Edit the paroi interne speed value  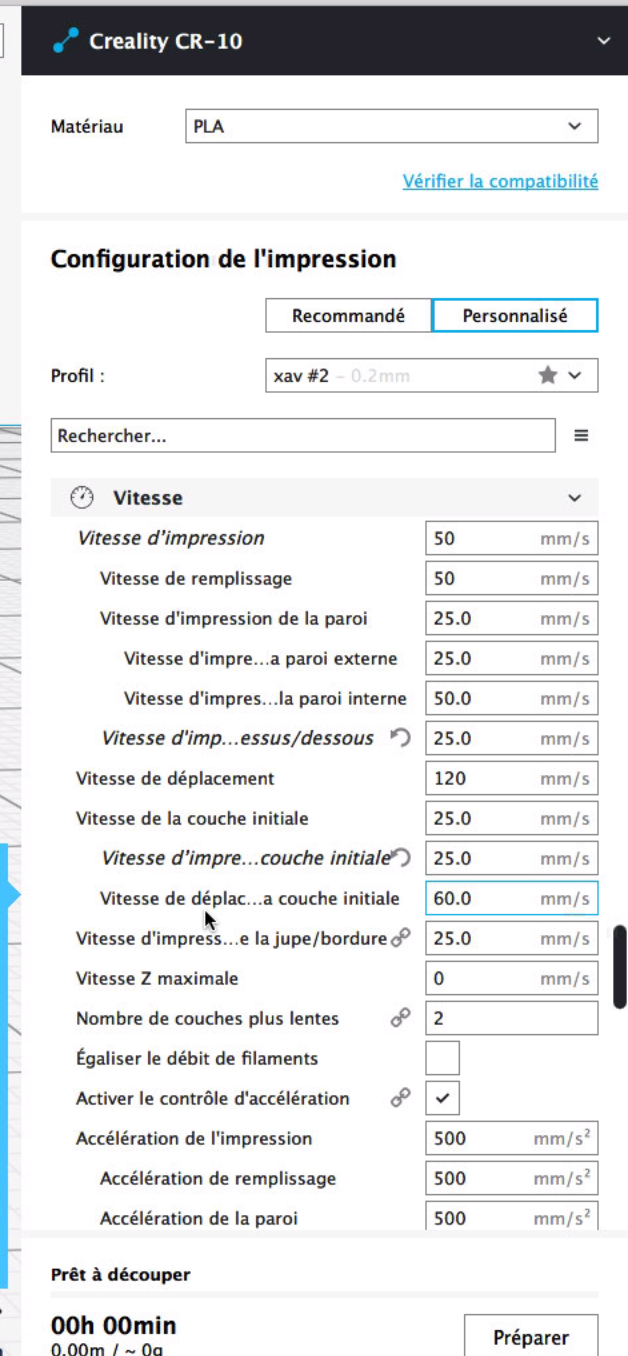[x=512, y=698]
